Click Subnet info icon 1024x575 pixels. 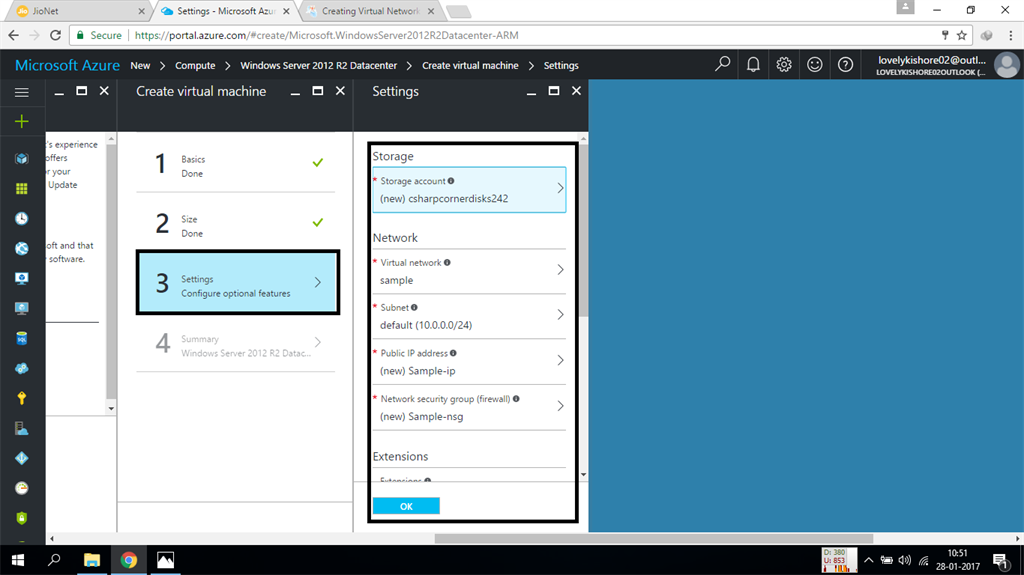point(414,307)
